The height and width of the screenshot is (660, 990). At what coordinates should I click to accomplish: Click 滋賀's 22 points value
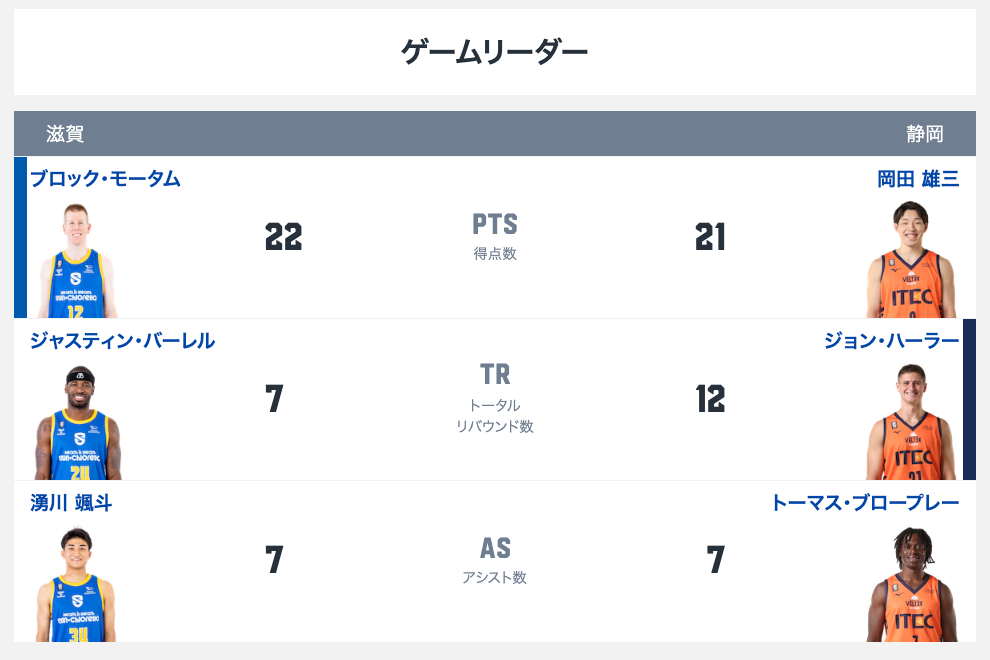pos(283,237)
